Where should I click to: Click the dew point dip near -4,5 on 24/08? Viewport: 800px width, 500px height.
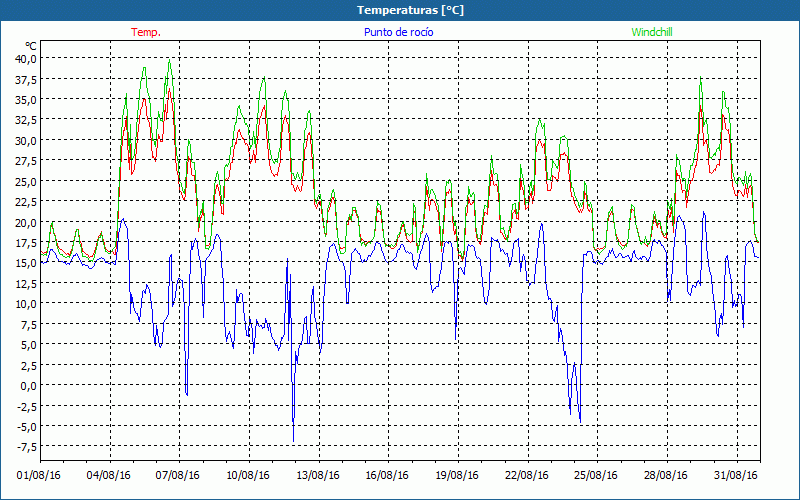tap(580, 422)
